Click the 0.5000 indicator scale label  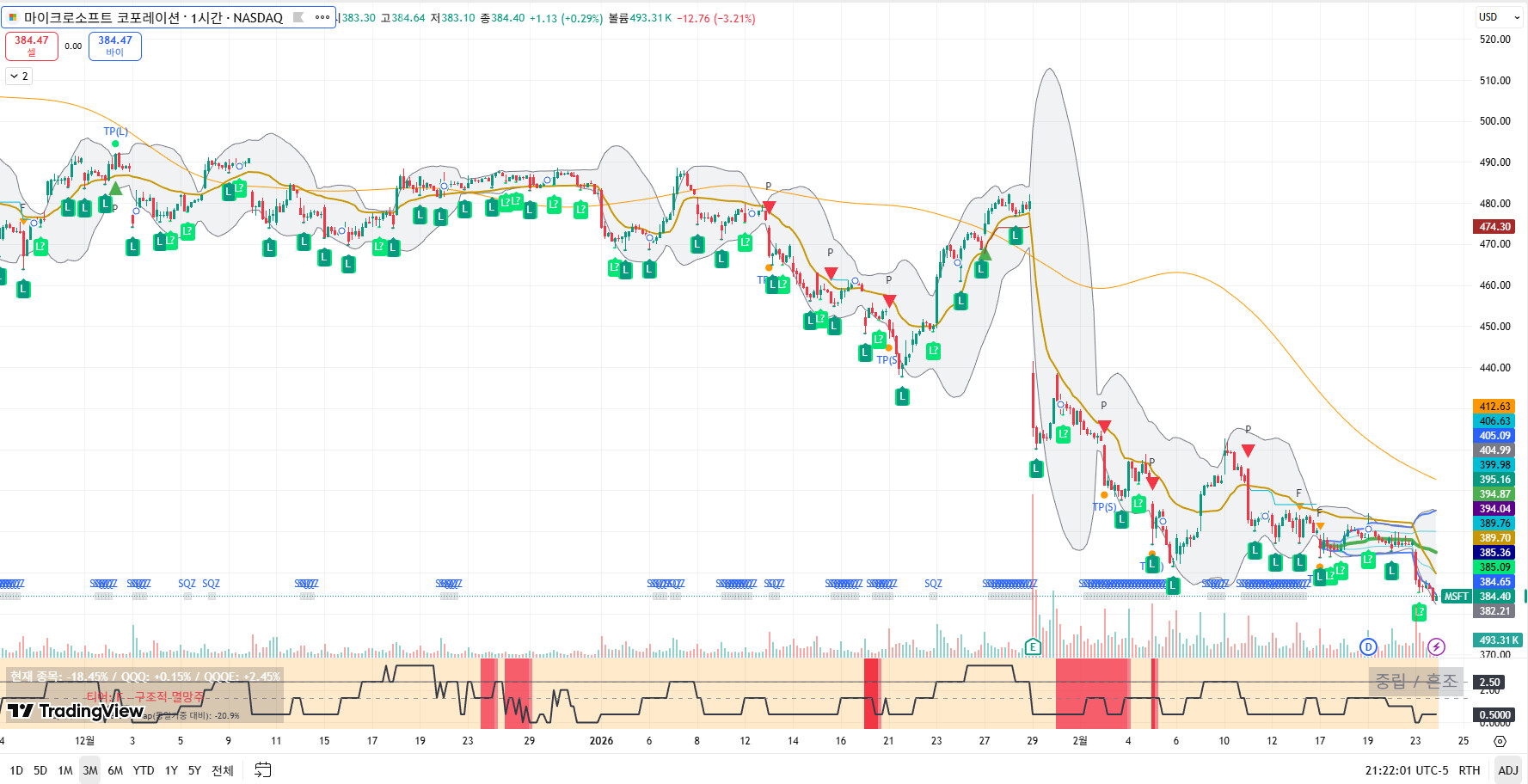coord(1494,715)
